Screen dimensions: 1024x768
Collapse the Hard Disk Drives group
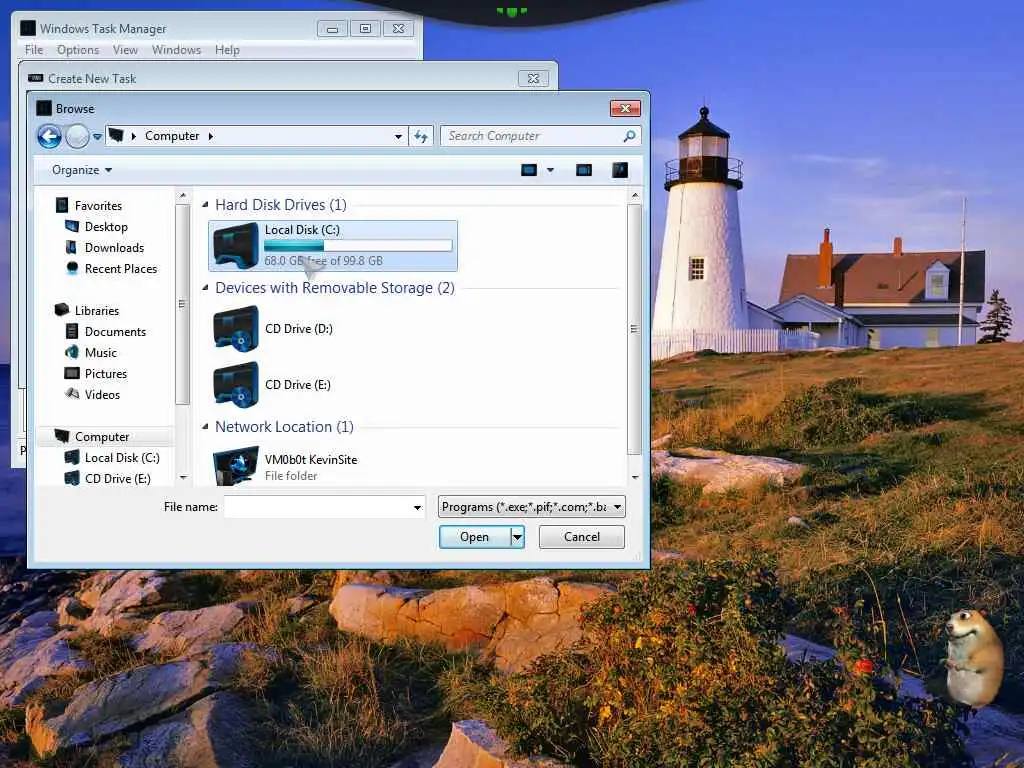[205, 205]
